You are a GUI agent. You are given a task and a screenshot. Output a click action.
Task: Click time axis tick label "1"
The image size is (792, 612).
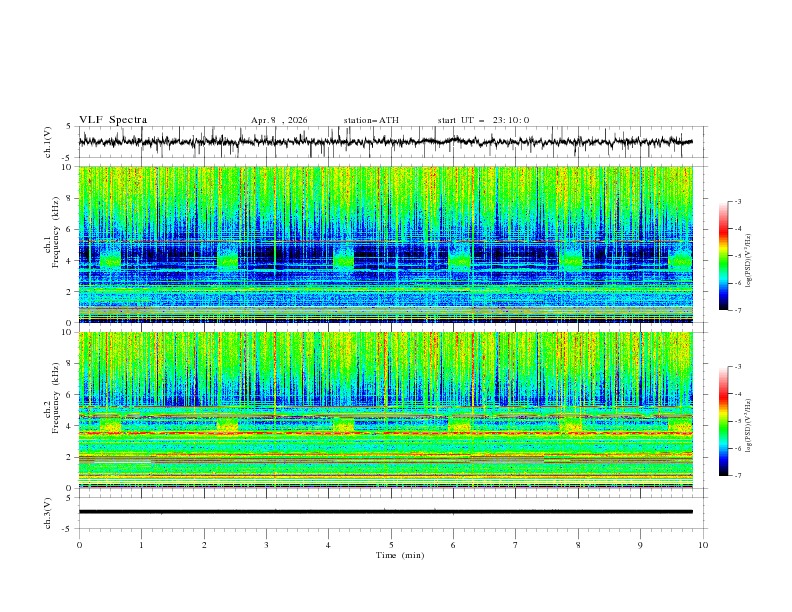point(141,545)
